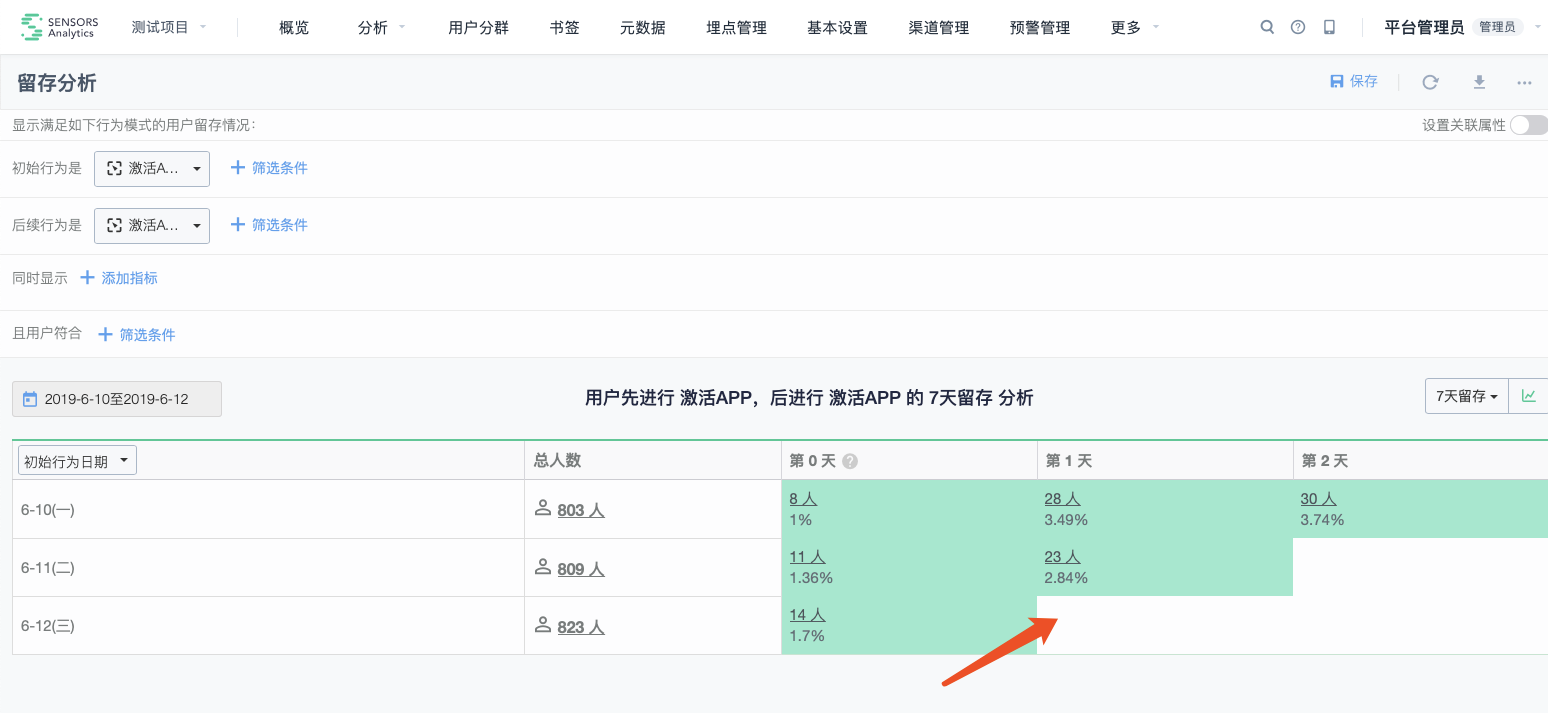Open the 预警管理 menu
The height and width of the screenshot is (713, 1548).
click(1040, 28)
